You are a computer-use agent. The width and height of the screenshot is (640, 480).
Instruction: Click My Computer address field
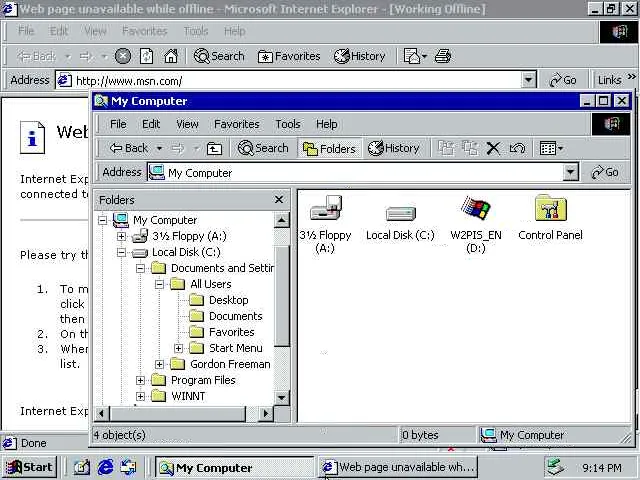[x=355, y=172]
